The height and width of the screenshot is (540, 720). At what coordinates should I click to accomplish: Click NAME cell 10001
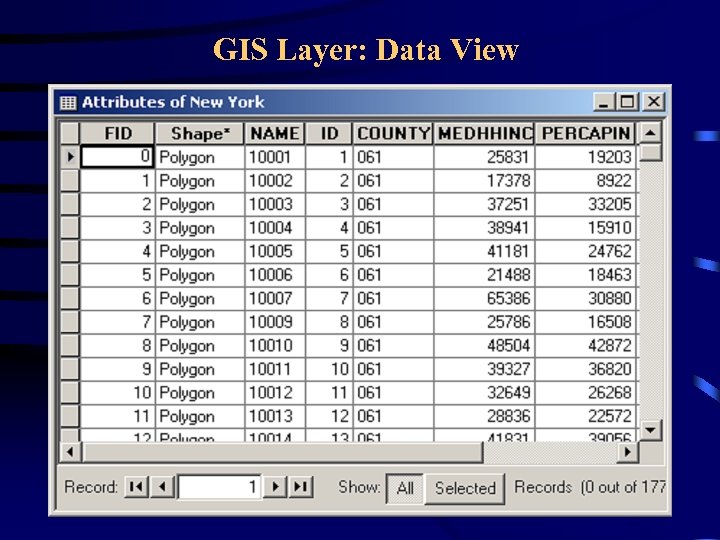(275, 158)
